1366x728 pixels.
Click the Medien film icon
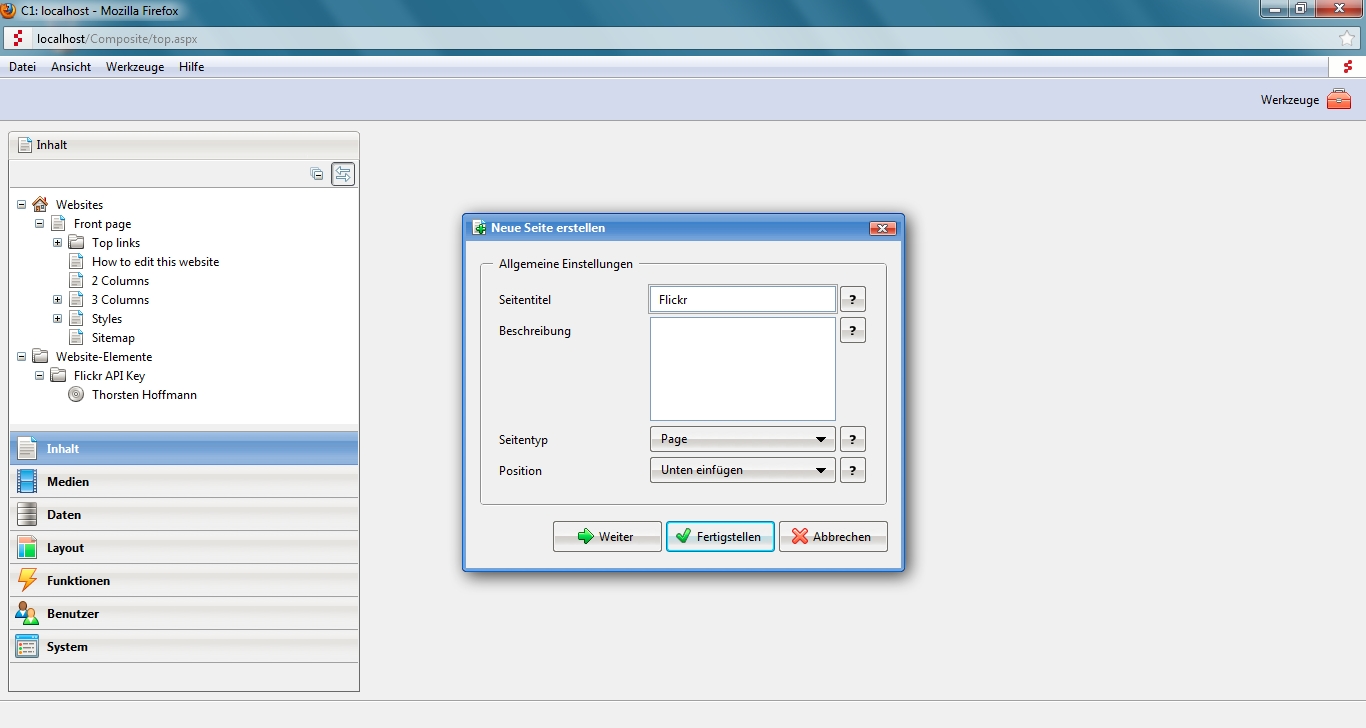pos(27,482)
